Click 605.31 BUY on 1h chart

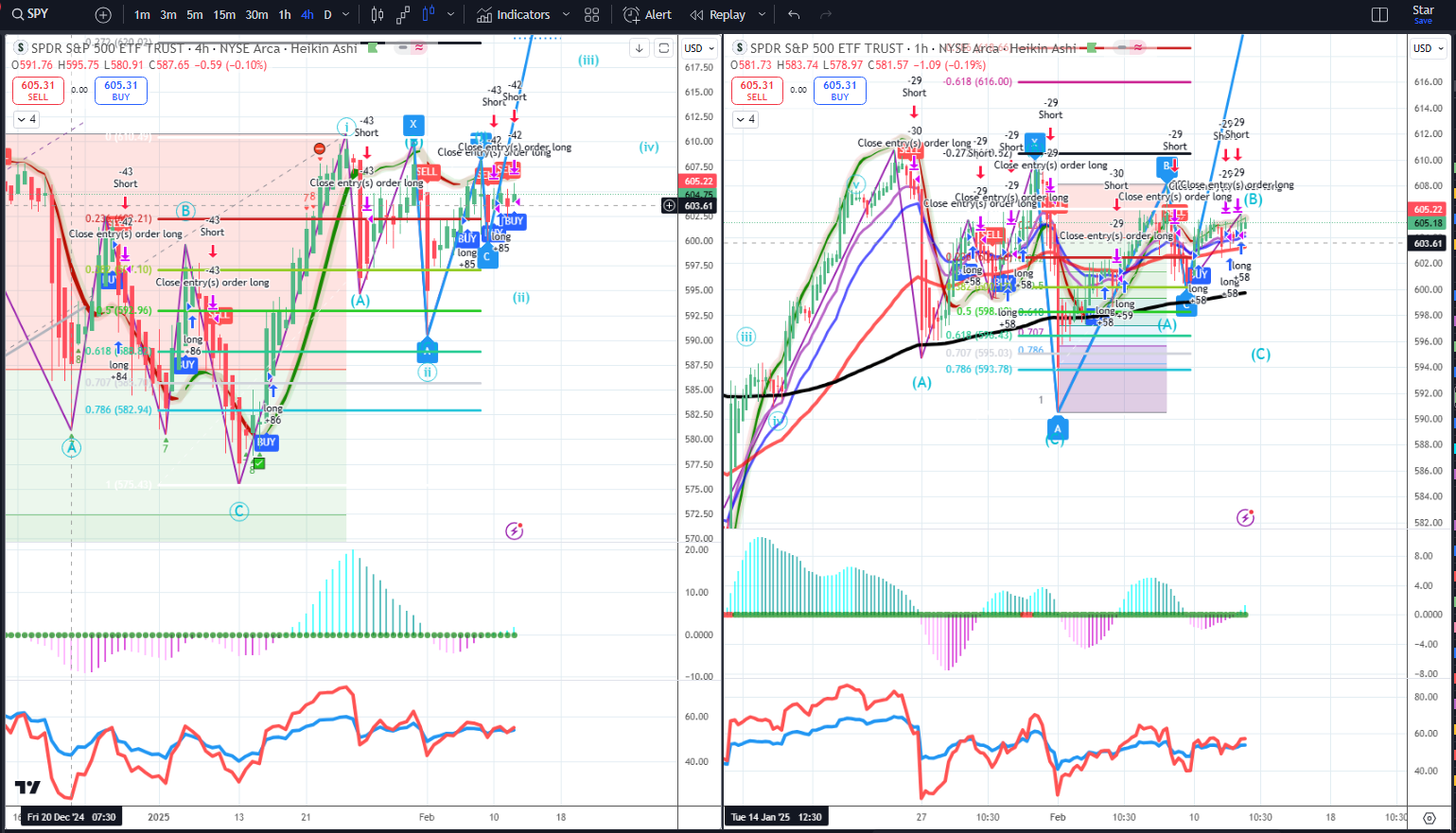click(840, 91)
